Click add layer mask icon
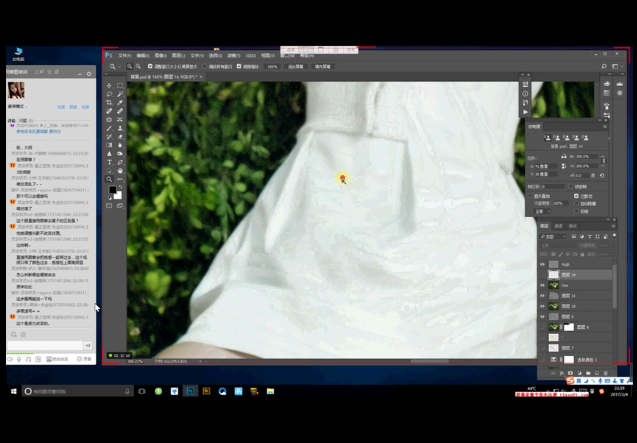 click(x=570, y=373)
